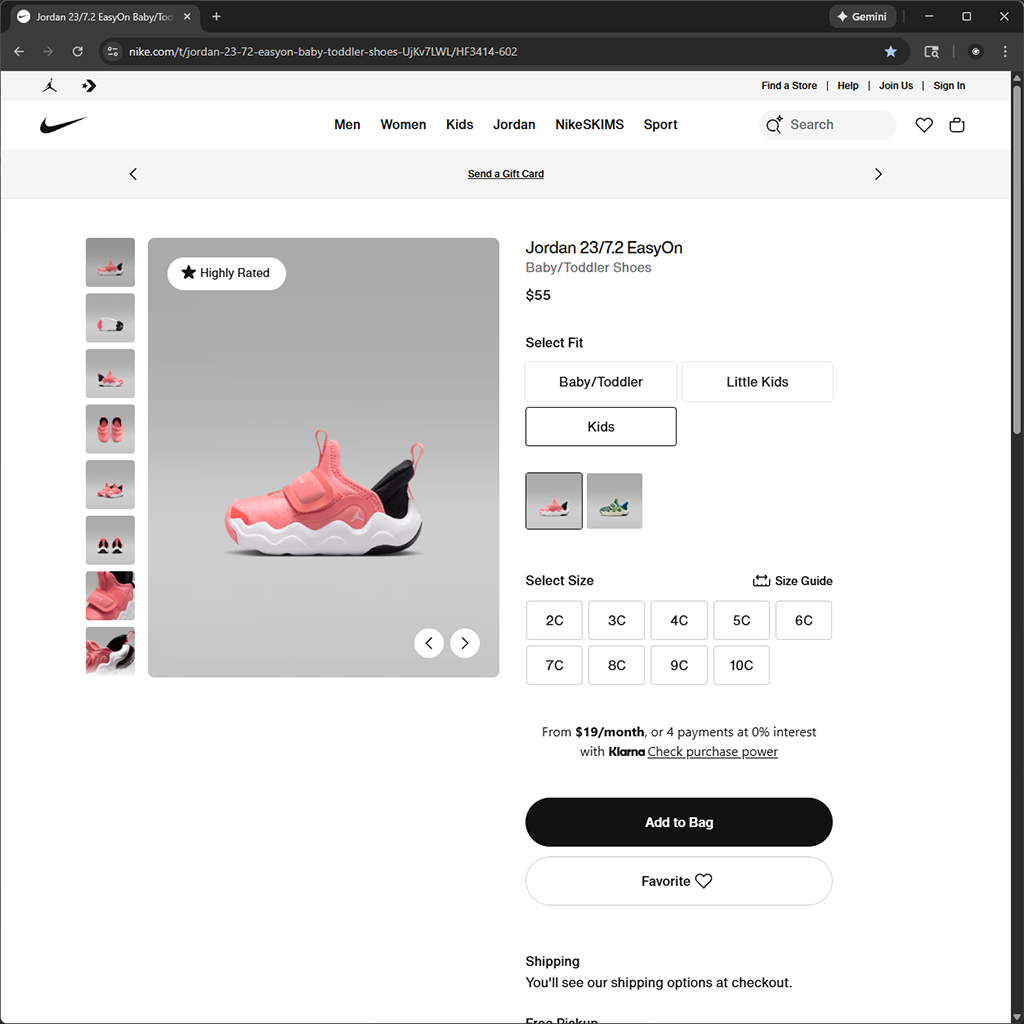Click the search magnifier icon

point(774,125)
